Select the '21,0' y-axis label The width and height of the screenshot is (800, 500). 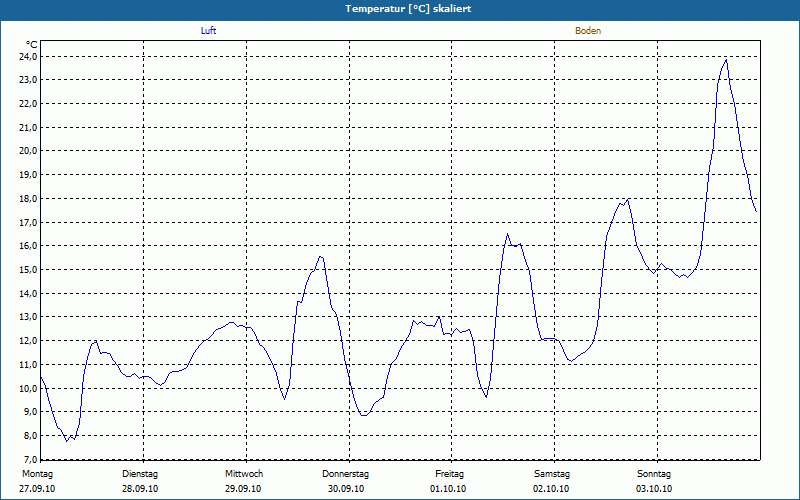28,127
